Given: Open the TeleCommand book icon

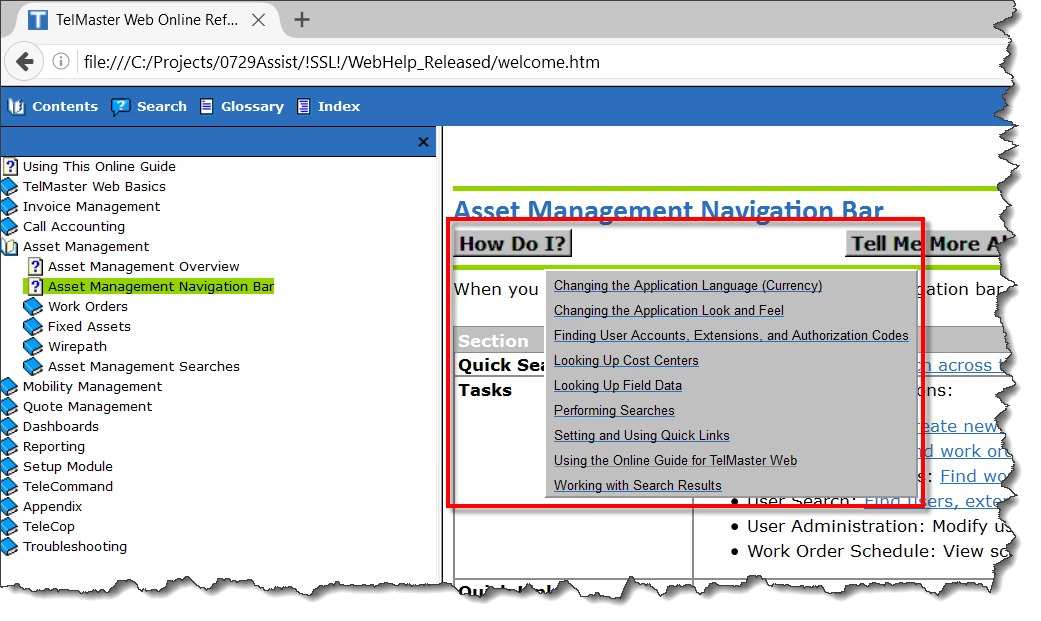Looking at the screenshot, I should pyautogui.click(x=10, y=486).
